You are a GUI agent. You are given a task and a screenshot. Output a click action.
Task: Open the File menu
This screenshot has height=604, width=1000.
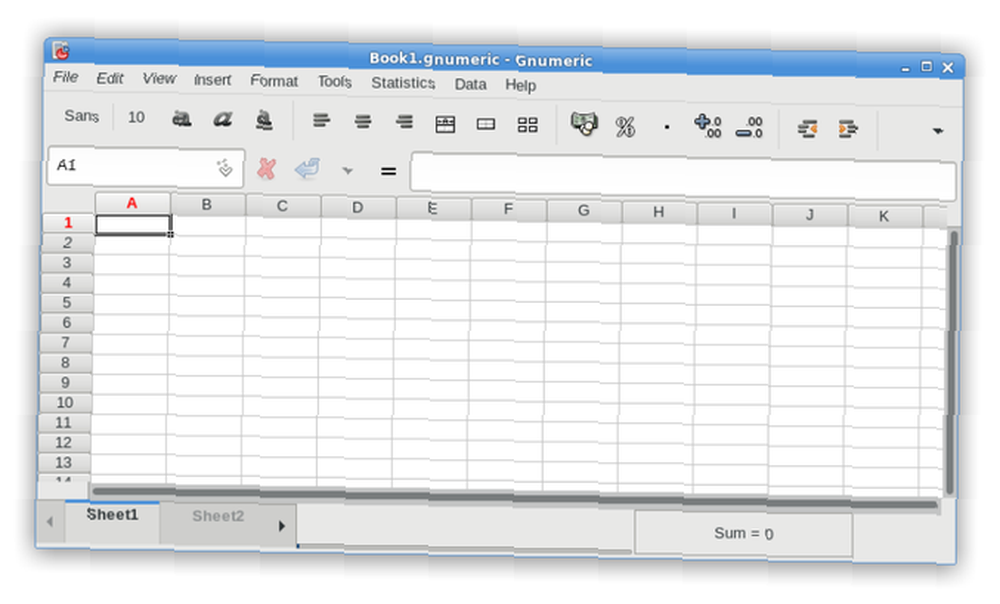coord(65,77)
